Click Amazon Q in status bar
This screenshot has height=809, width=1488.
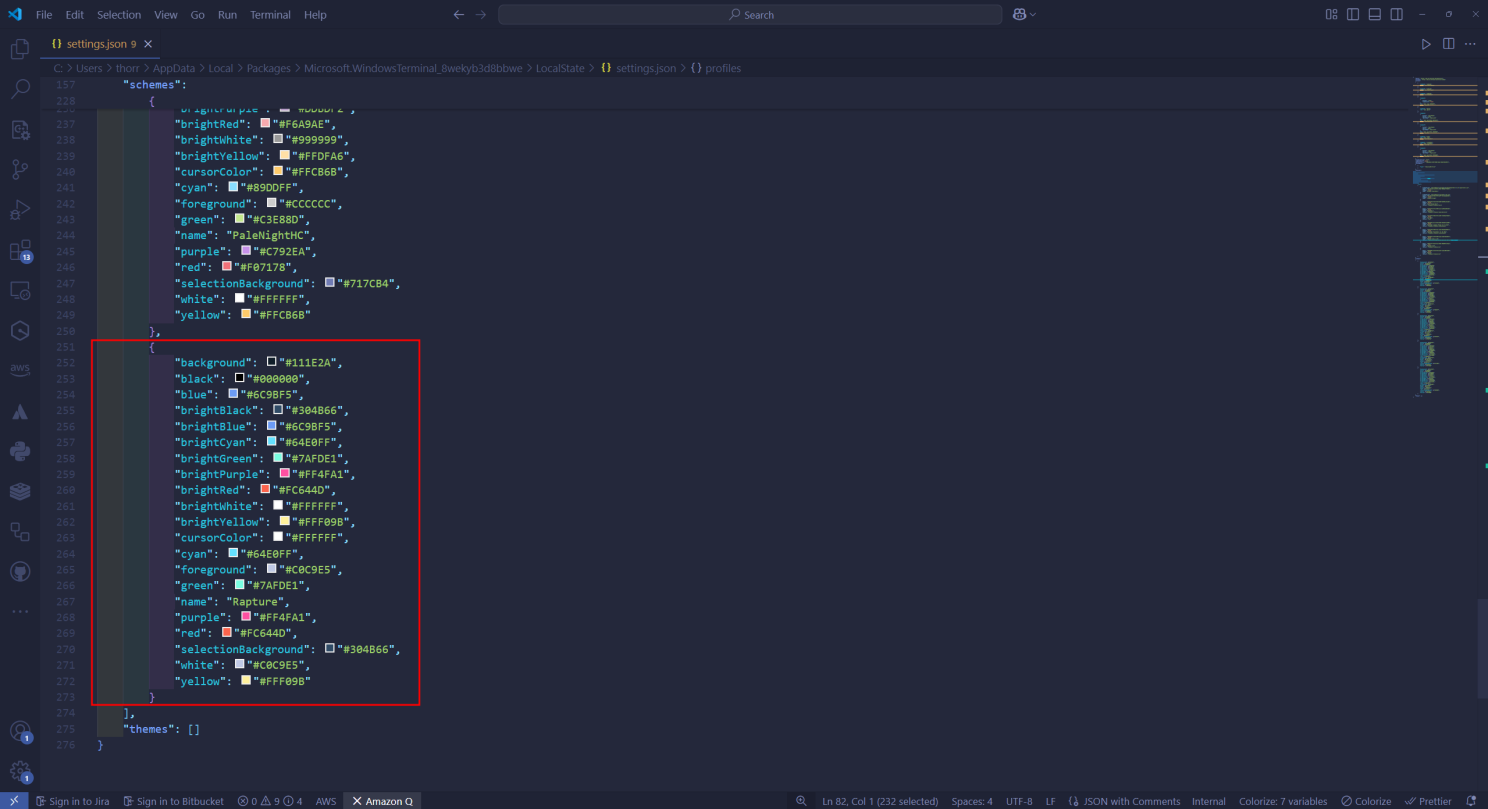[382, 801]
